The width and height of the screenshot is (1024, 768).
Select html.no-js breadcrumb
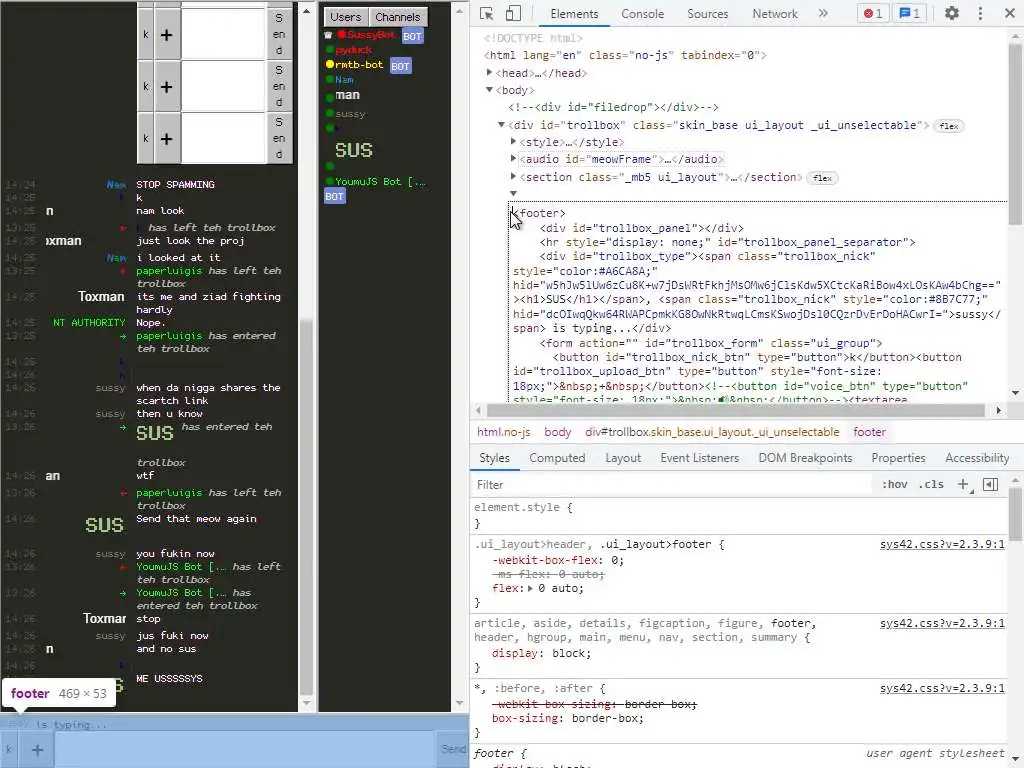[504, 432]
